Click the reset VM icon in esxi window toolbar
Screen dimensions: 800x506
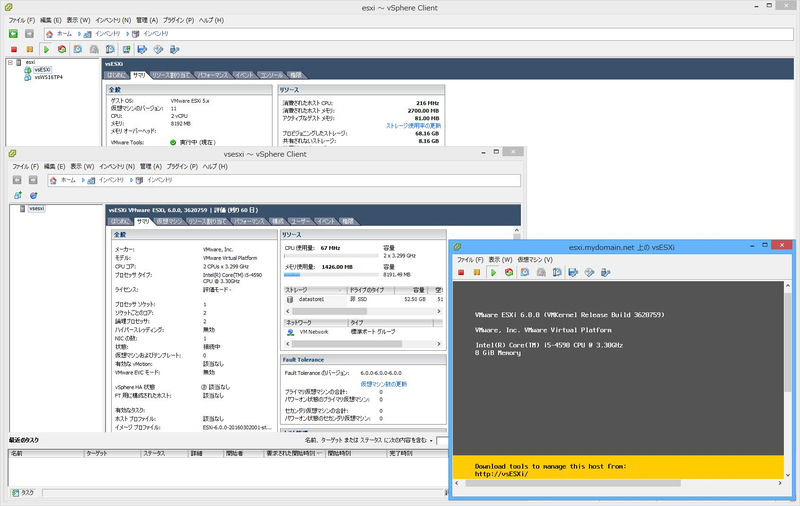[x=62, y=49]
